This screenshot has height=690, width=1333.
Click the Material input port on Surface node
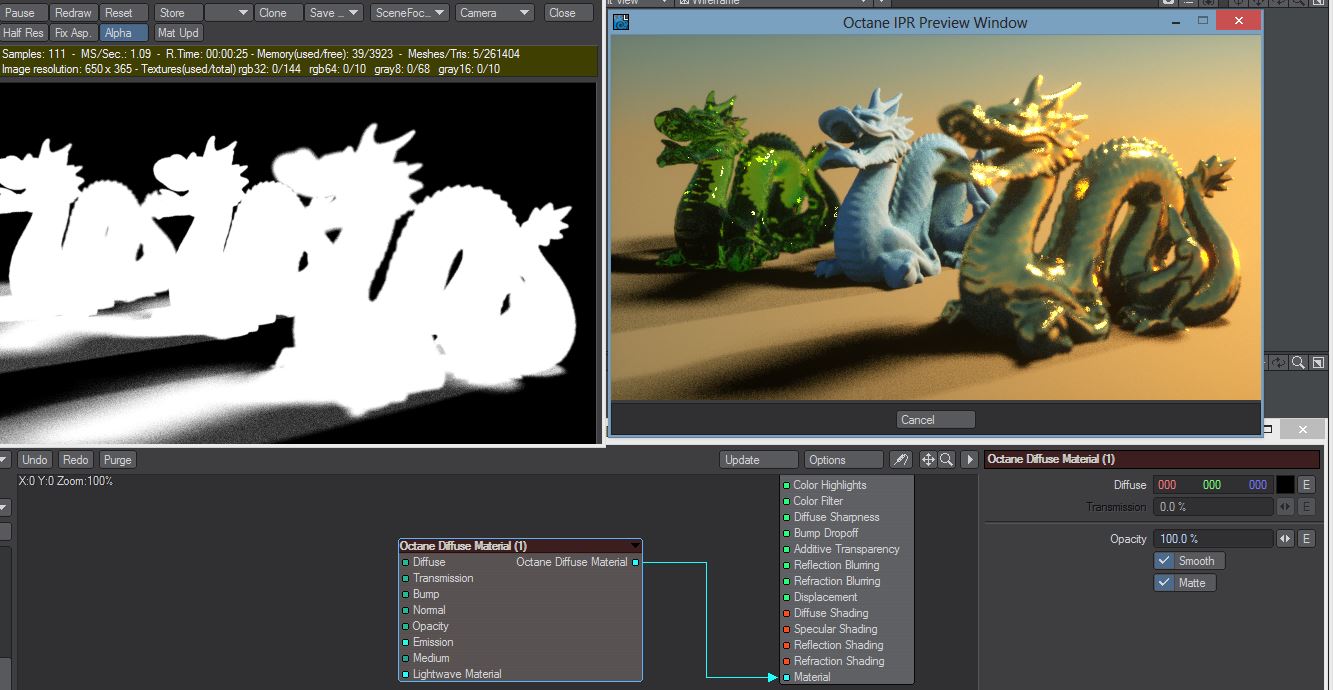pos(786,677)
